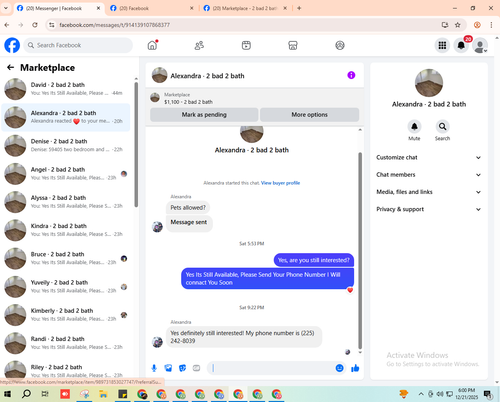
Task: Open the Notifications bell with 20 badge
Action: pyautogui.click(x=461, y=45)
